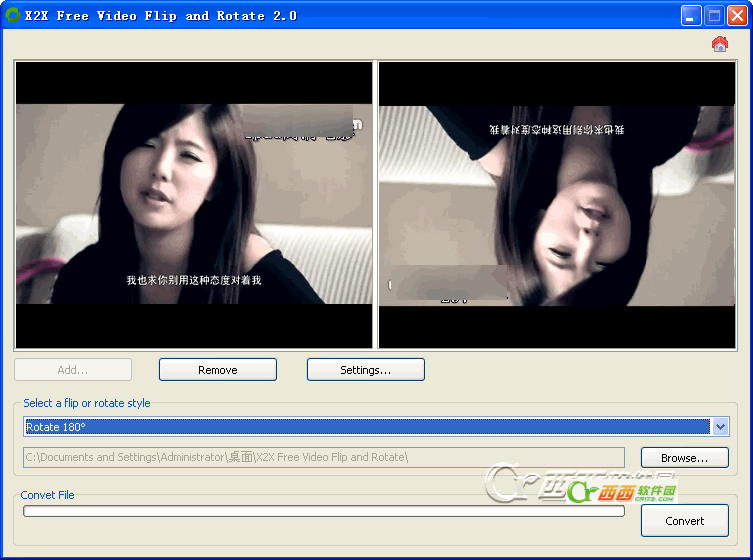Close the X2X Video Flip window
This screenshot has width=753, height=560.
tap(737, 16)
